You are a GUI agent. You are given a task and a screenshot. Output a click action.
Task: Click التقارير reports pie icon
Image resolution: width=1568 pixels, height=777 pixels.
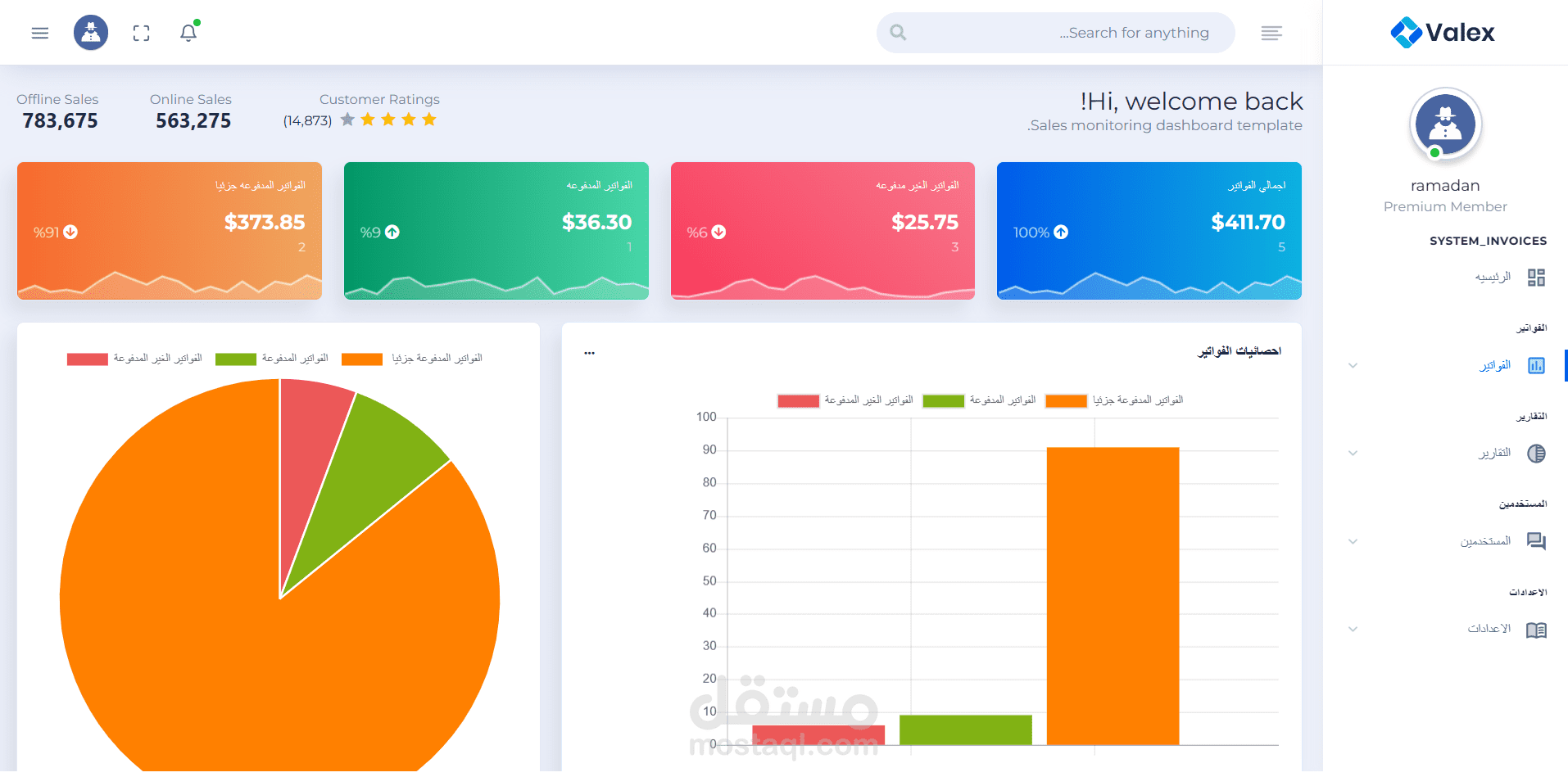pyautogui.click(x=1536, y=454)
